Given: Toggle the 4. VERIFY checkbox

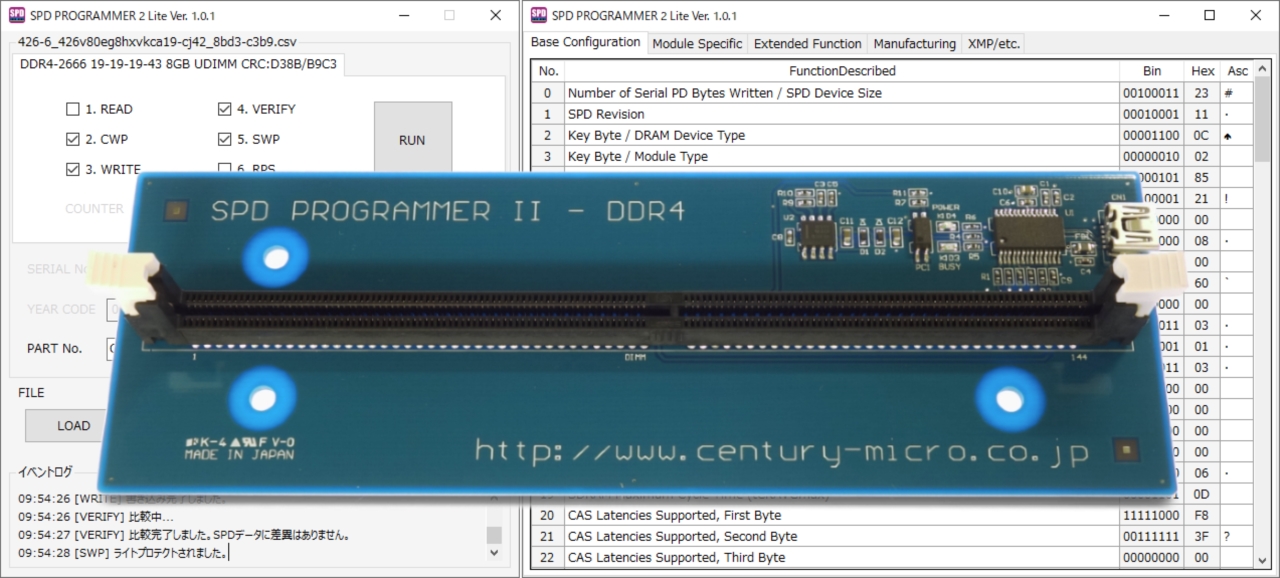Looking at the screenshot, I should click(224, 109).
